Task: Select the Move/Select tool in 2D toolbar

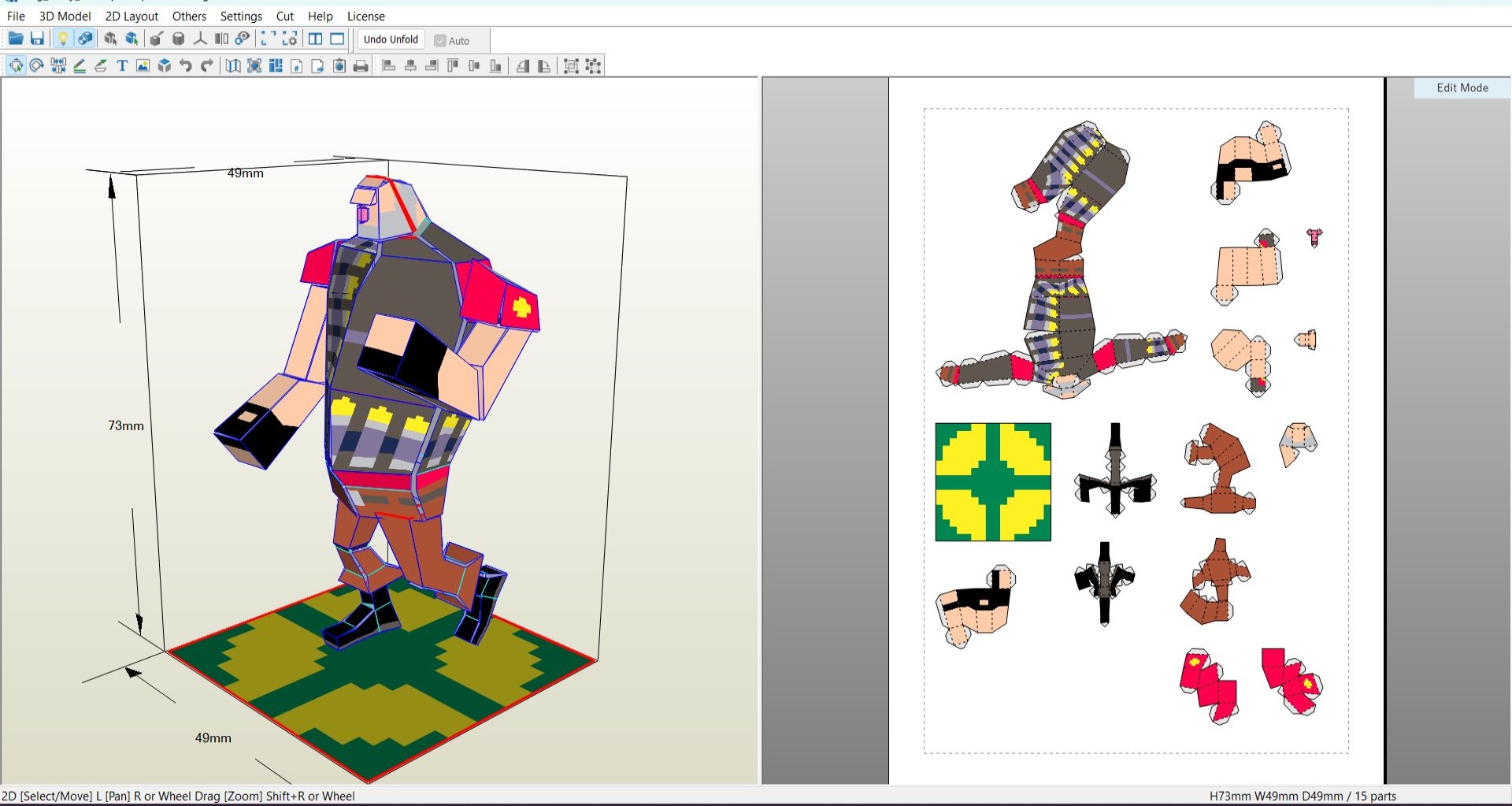Action: [15, 66]
